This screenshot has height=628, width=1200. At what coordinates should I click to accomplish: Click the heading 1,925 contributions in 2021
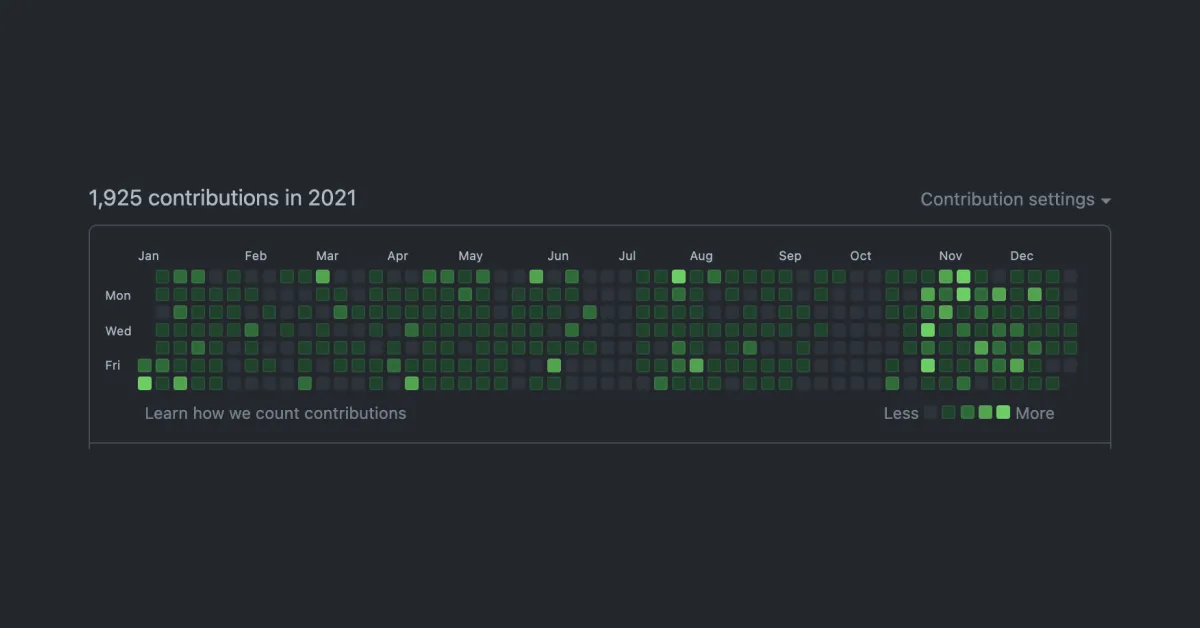tap(222, 198)
